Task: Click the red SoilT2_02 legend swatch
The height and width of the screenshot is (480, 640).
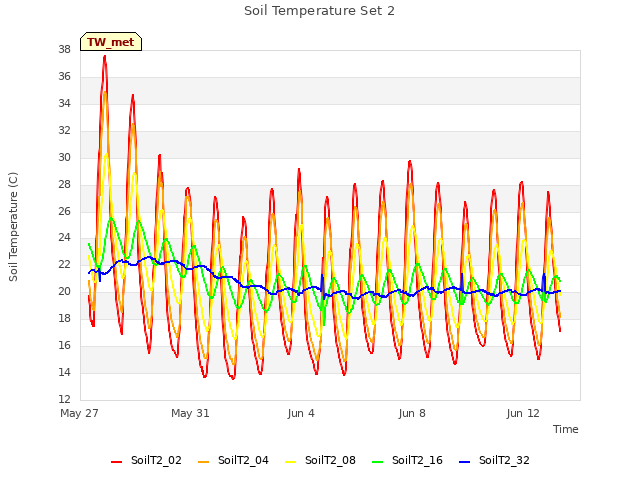Action: click(x=117, y=462)
